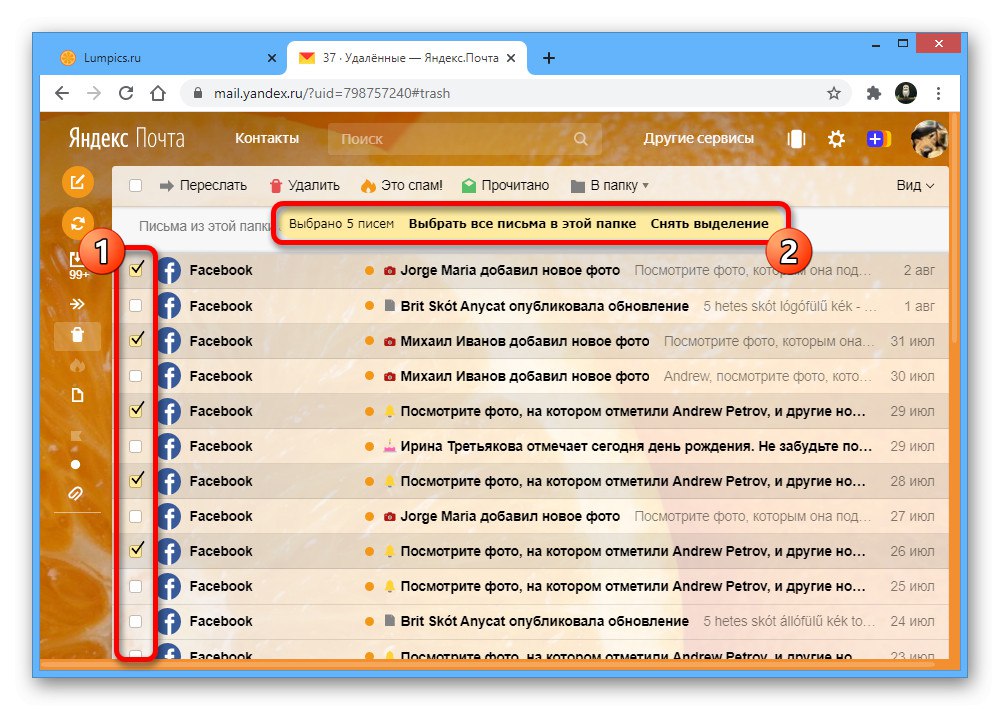
Task: Check the Ирина Третьякова birthday email
Action: 135,446
